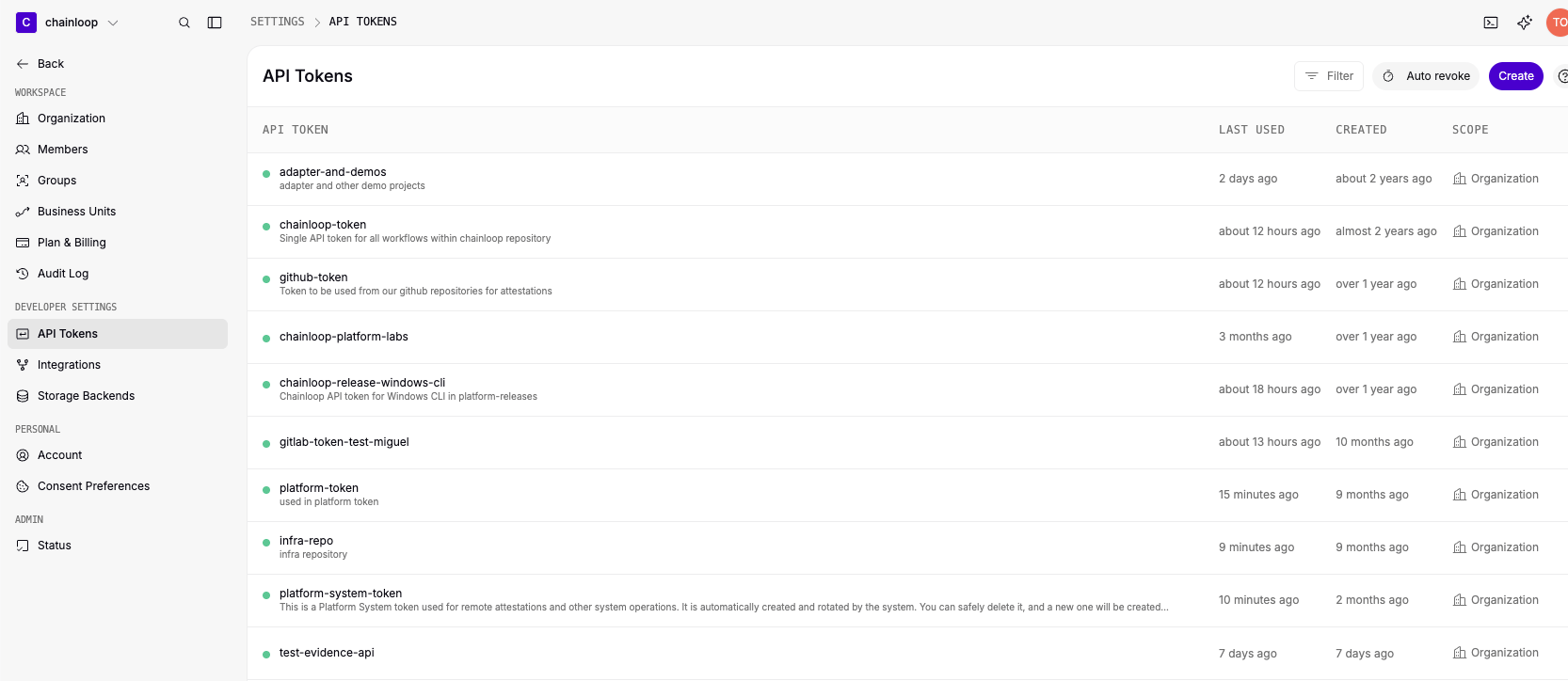Click the Integrations branch icon
Image resolution: width=1568 pixels, height=681 pixels.
(23, 365)
